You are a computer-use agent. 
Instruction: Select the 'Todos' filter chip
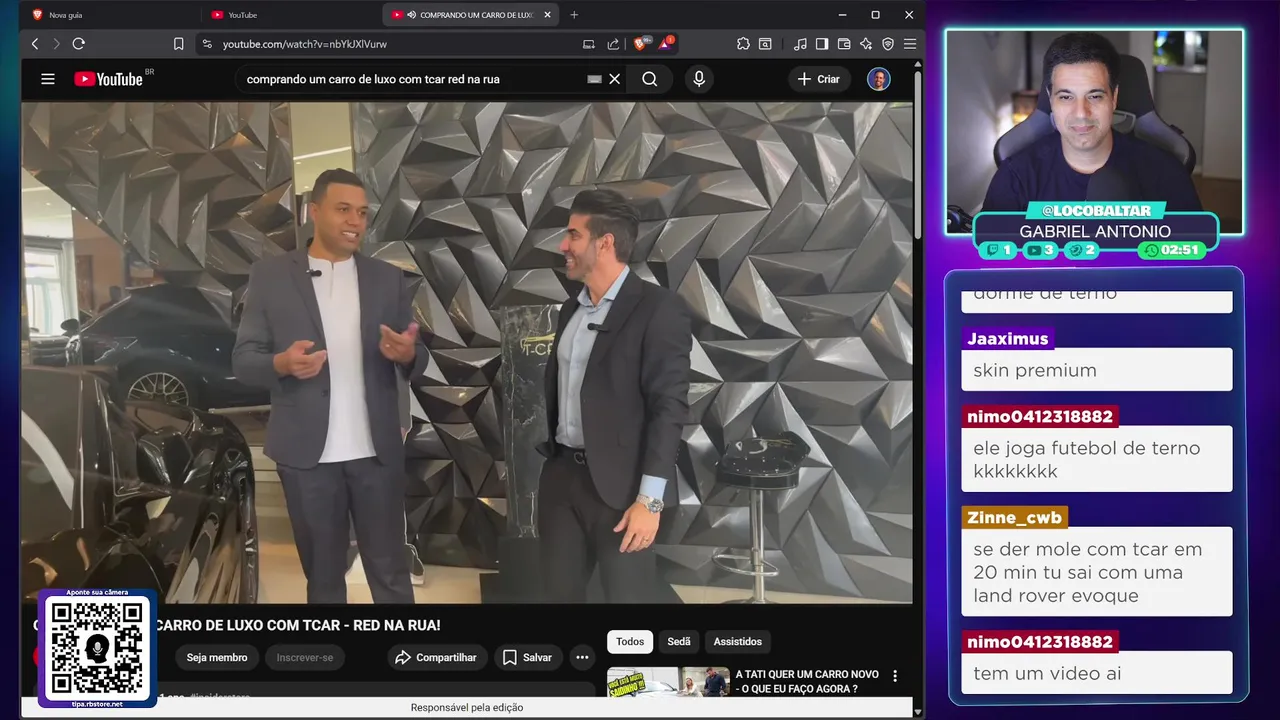630,641
